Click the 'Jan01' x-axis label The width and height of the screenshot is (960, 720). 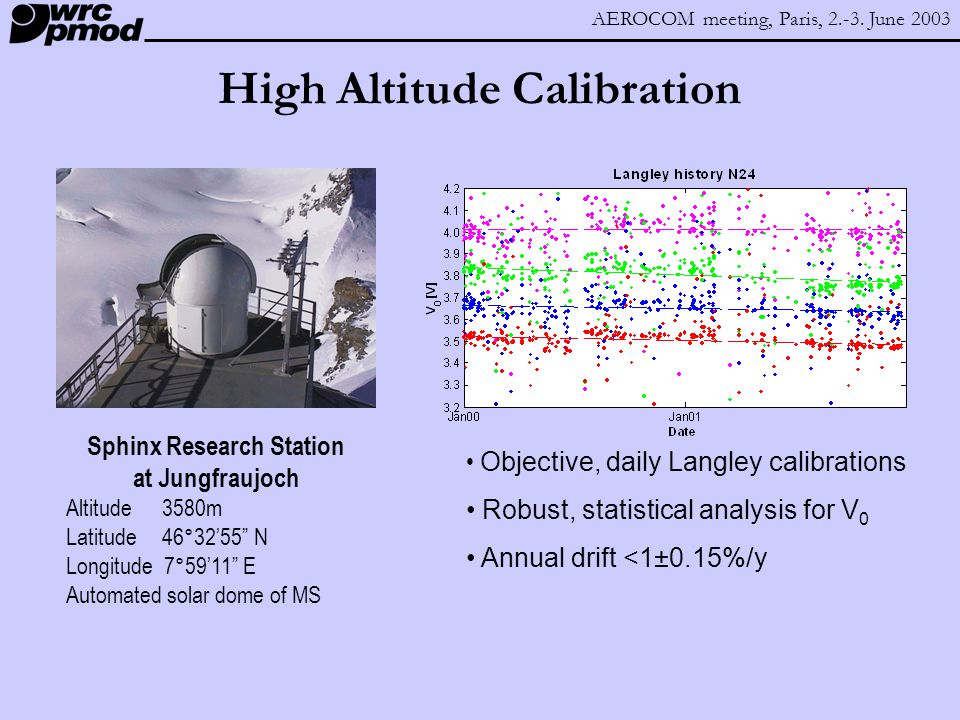point(684,417)
